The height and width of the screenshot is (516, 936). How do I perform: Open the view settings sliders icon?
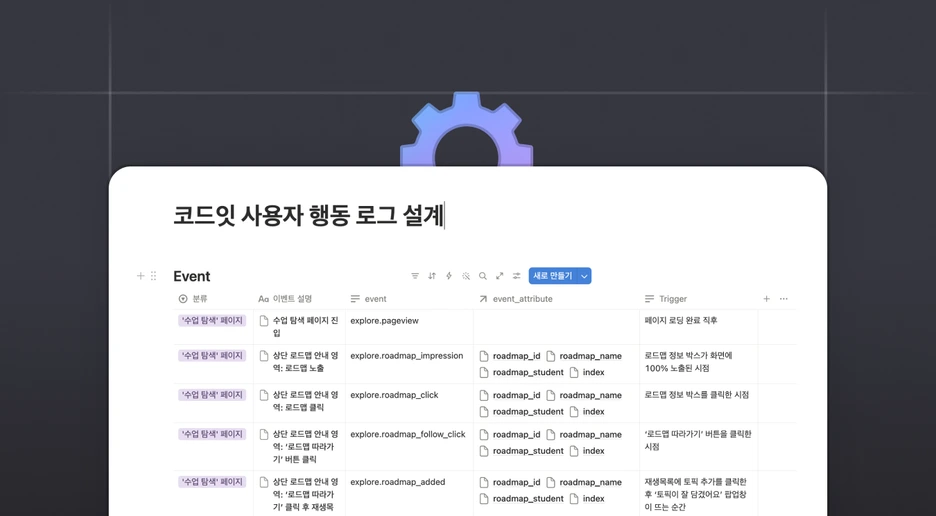516,276
